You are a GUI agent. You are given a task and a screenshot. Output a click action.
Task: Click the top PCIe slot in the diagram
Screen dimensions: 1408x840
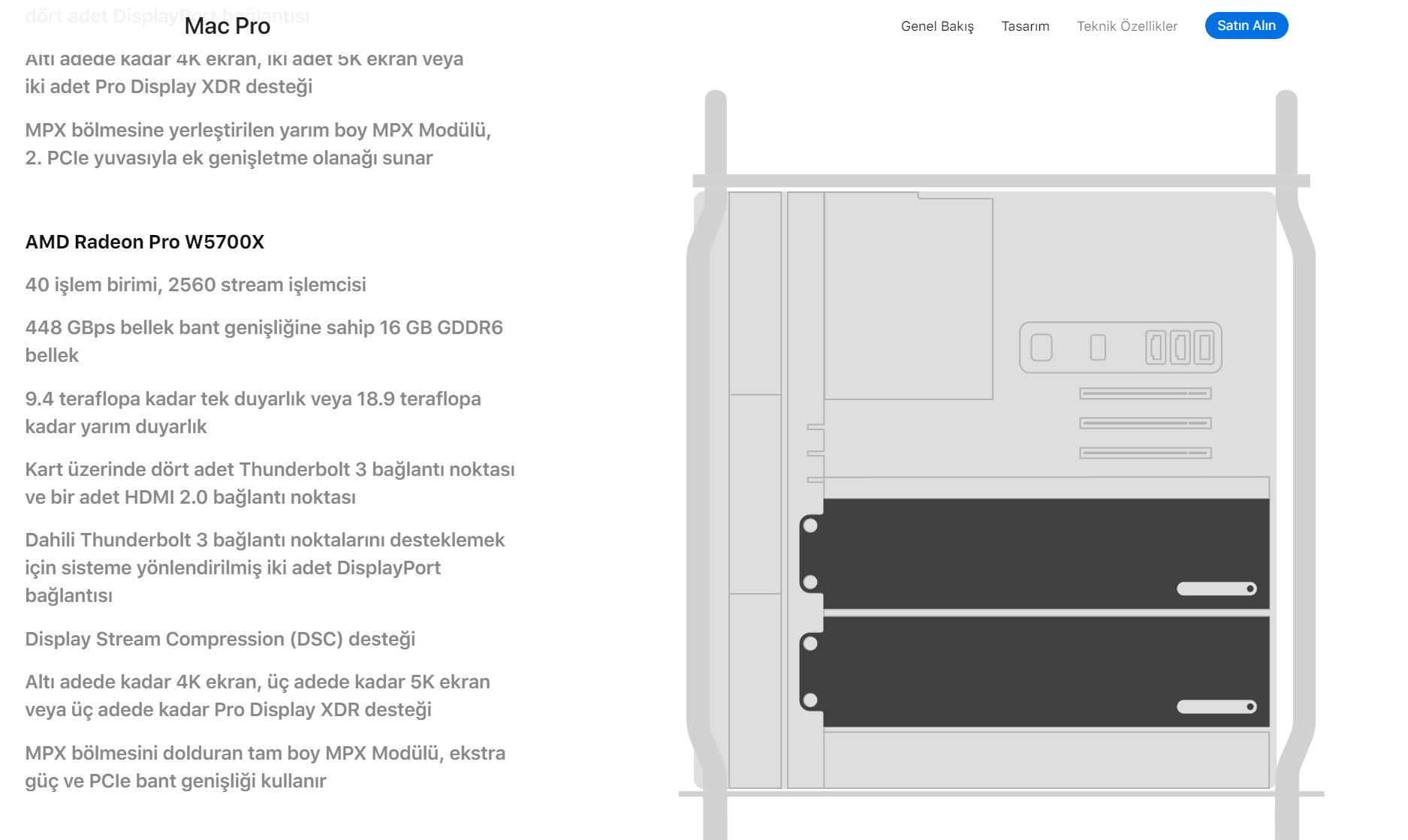[x=1145, y=393]
